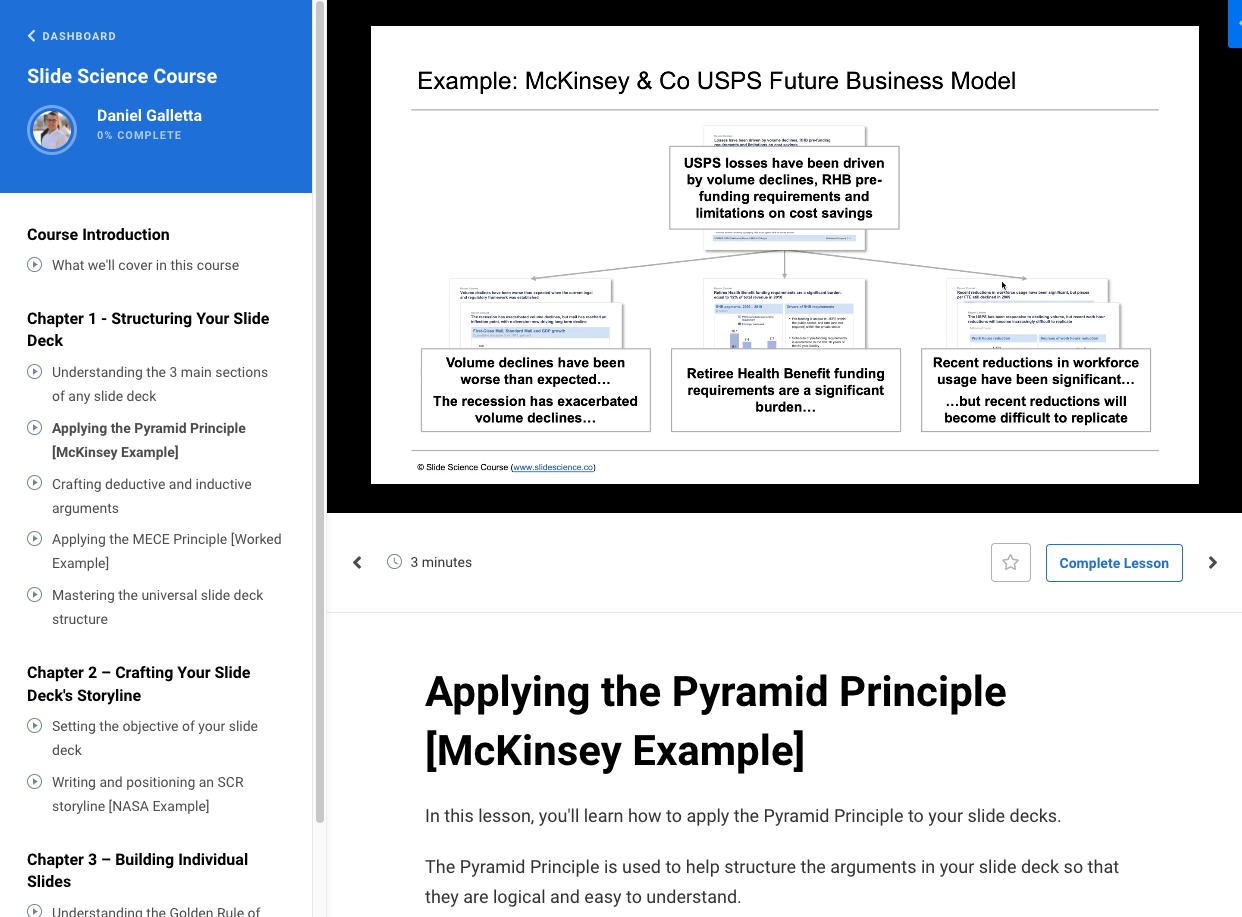Click play icon beside "Crafting deductive and inductive arguments"
Screen dimensions: 1242x917
(x=35, y=484)
